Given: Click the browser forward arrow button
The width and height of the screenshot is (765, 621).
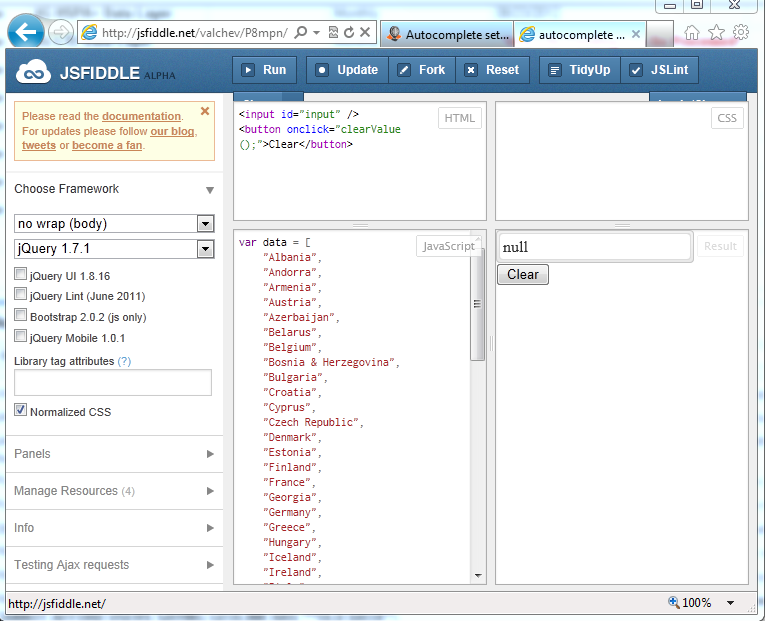Looking at the screenshot, I should pos(61,33).
